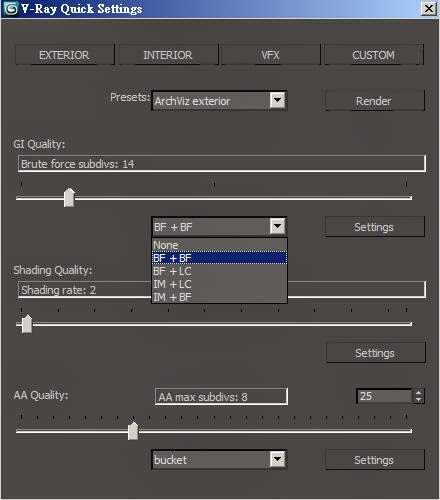Choose the VFX preset category button
The width and height of the screenshot is (440, 500).
(x=270, y=55)
